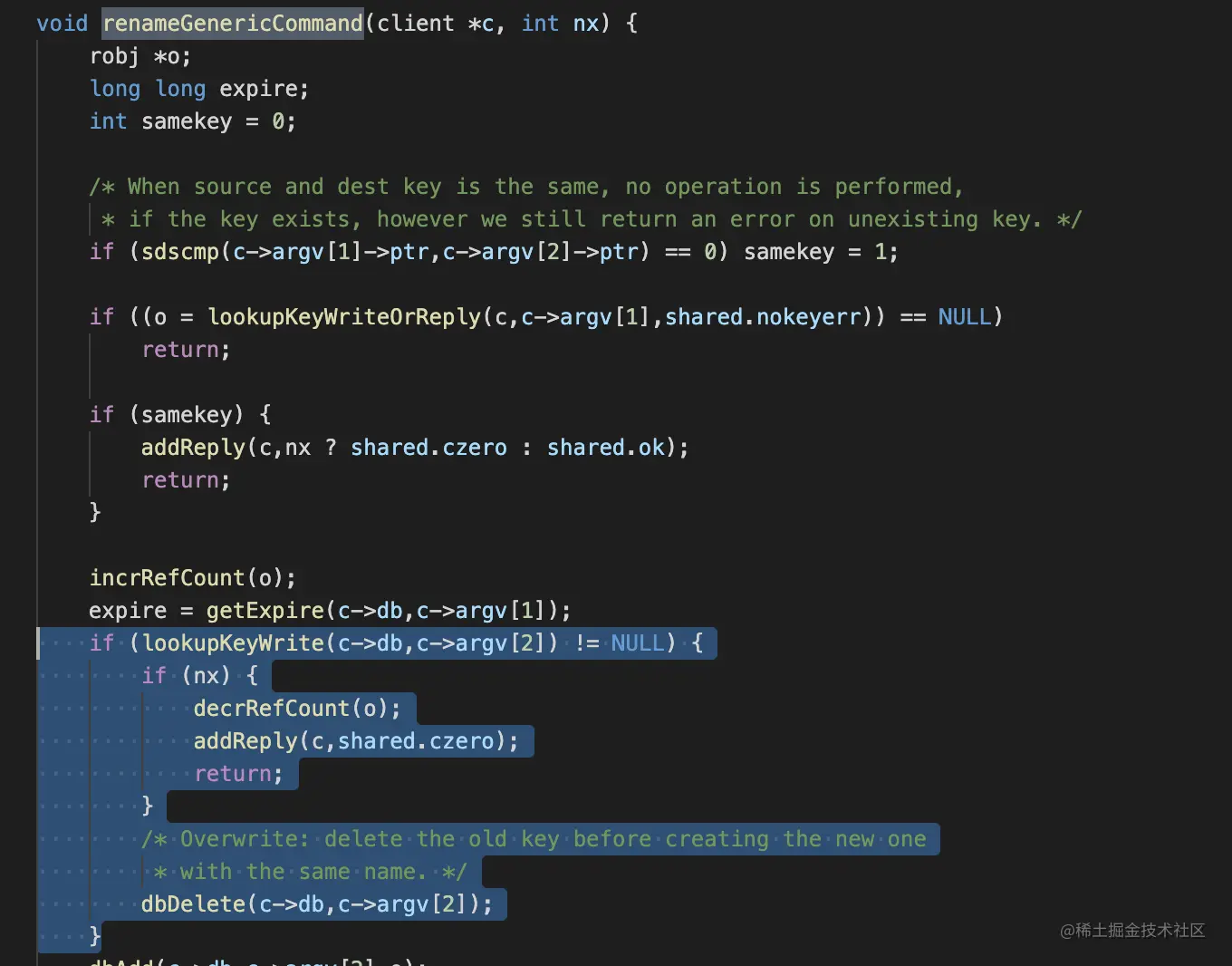Click the dbDelete(c->db,c->argv[2]); line
The height and width of the screenshot is (966, 1232).
[317, 904]
